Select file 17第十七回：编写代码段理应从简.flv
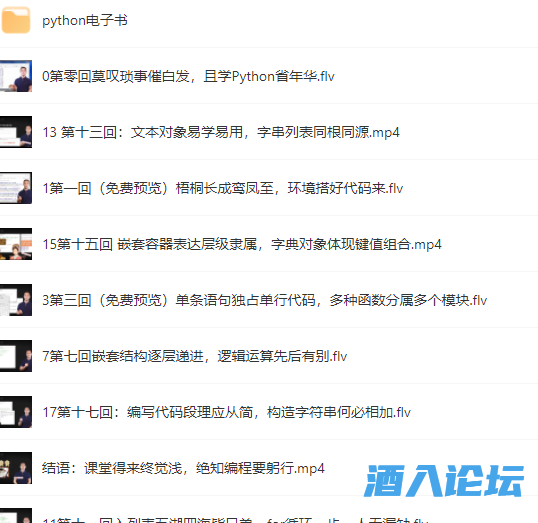This screenshot has height=523, width=538. point(226,412)
